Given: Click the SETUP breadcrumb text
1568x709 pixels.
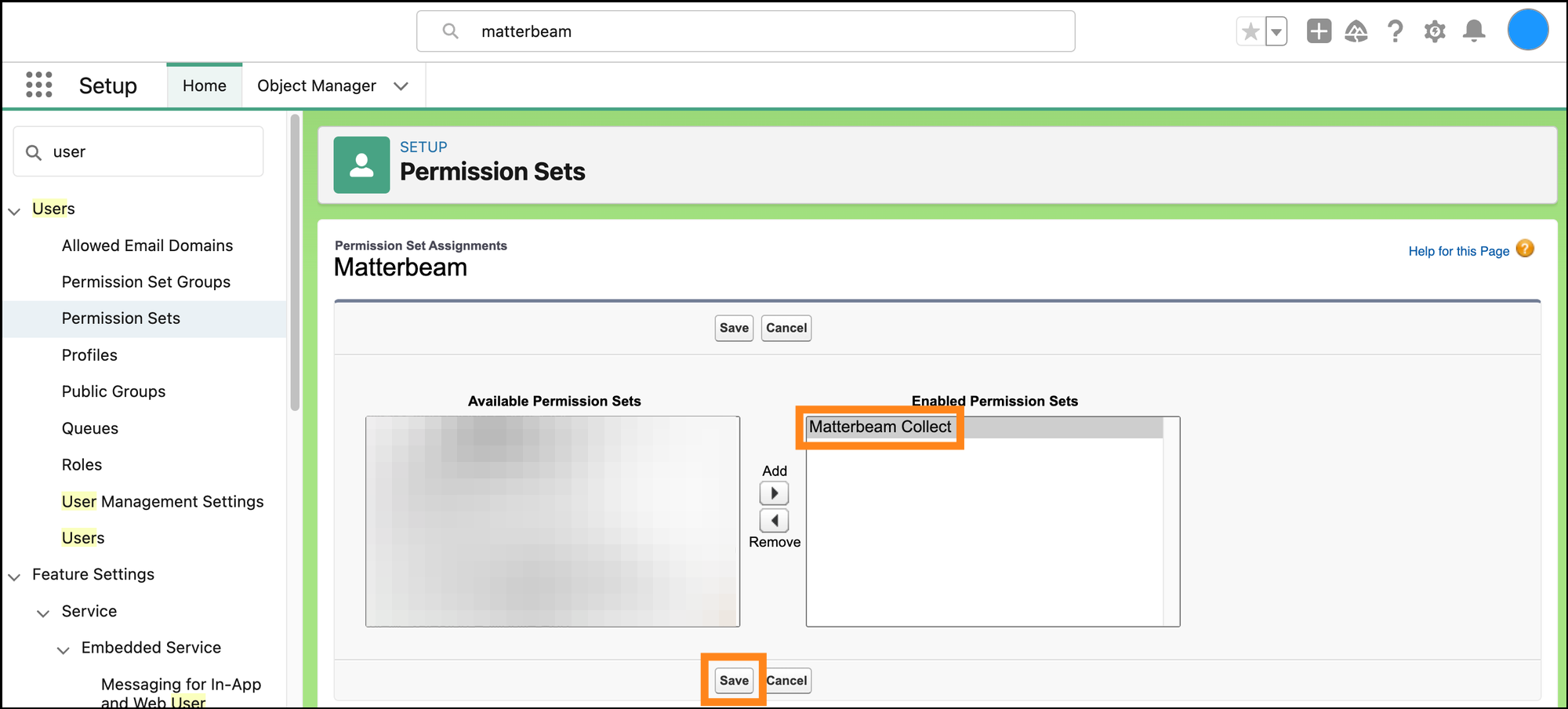Looking at the screenshot, I should pos(423,147).
